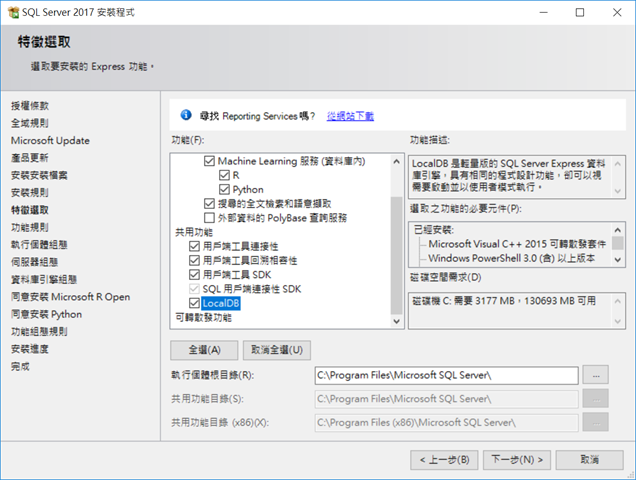
Task: Select the 功能組態規則 step
Action: tap(39, 332)
